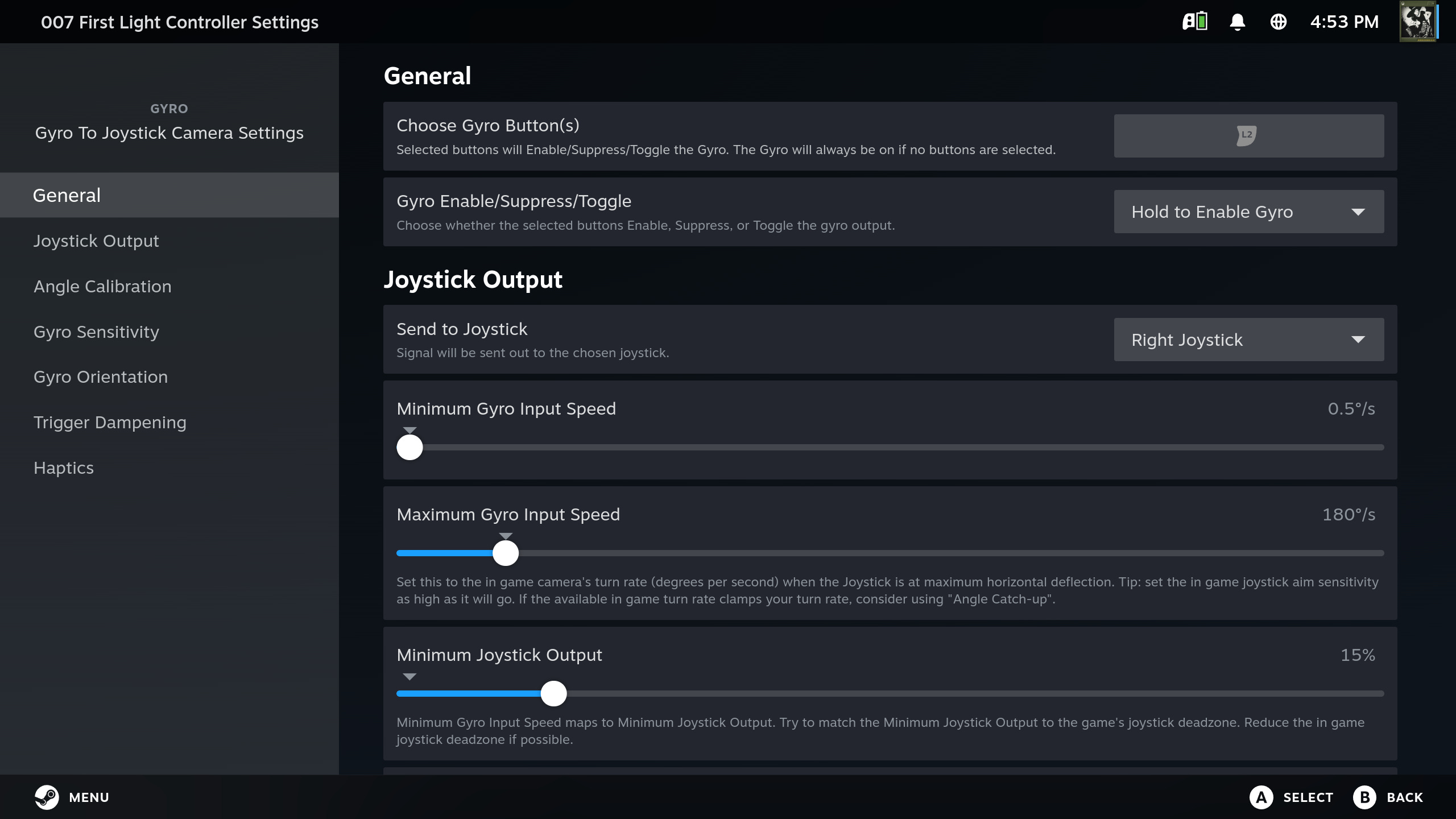Open the Hold to Enable Gyro dropdown
Screen dimensions: 1456x819
(1248, 212)
